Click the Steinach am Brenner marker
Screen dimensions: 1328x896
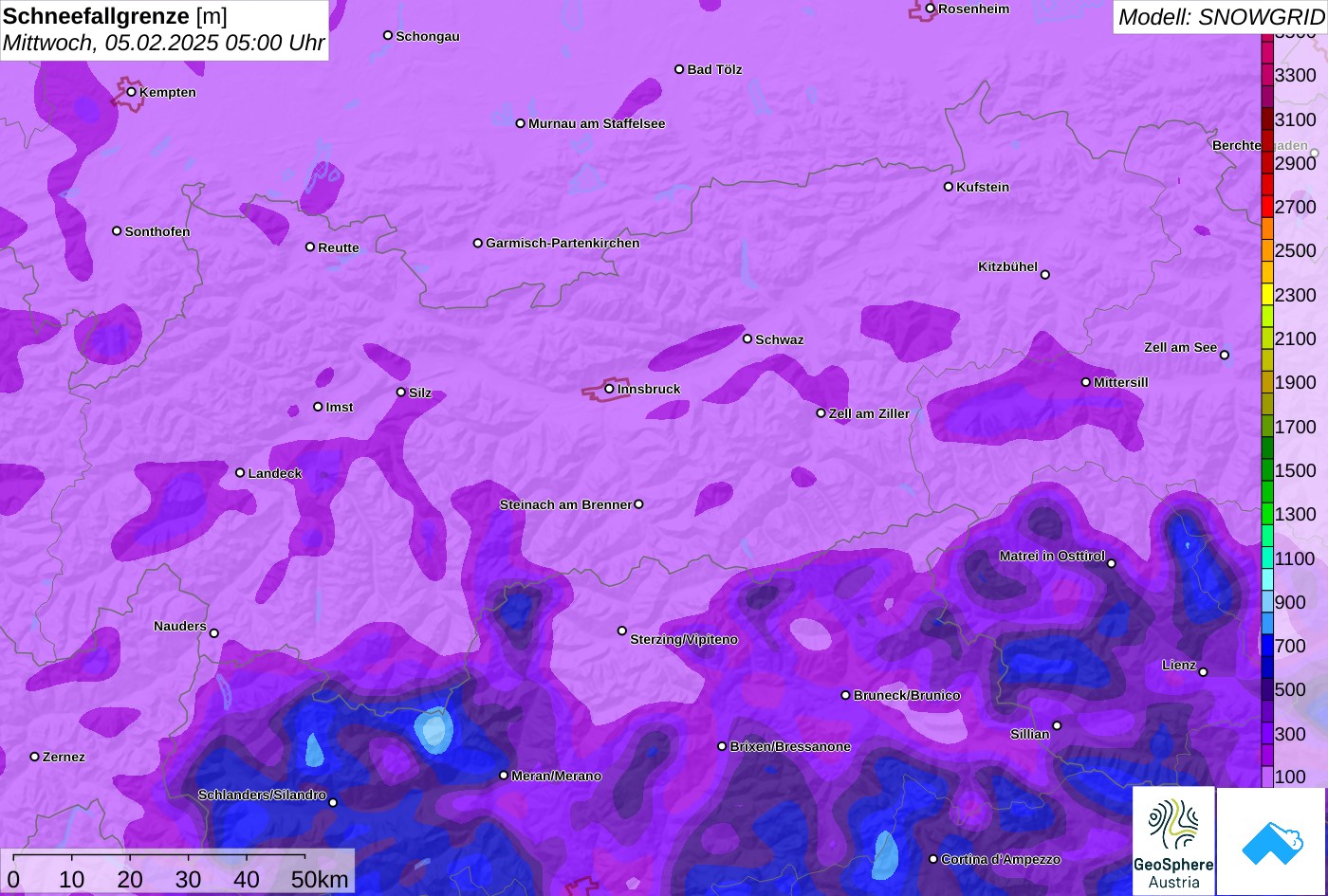638,504
